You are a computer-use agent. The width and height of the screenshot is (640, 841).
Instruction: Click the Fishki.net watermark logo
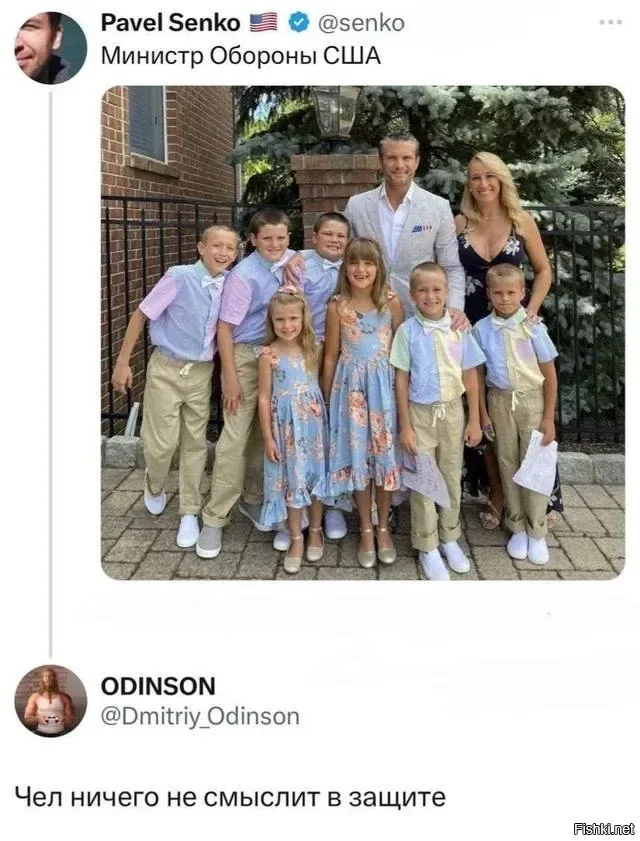[604, 829]
